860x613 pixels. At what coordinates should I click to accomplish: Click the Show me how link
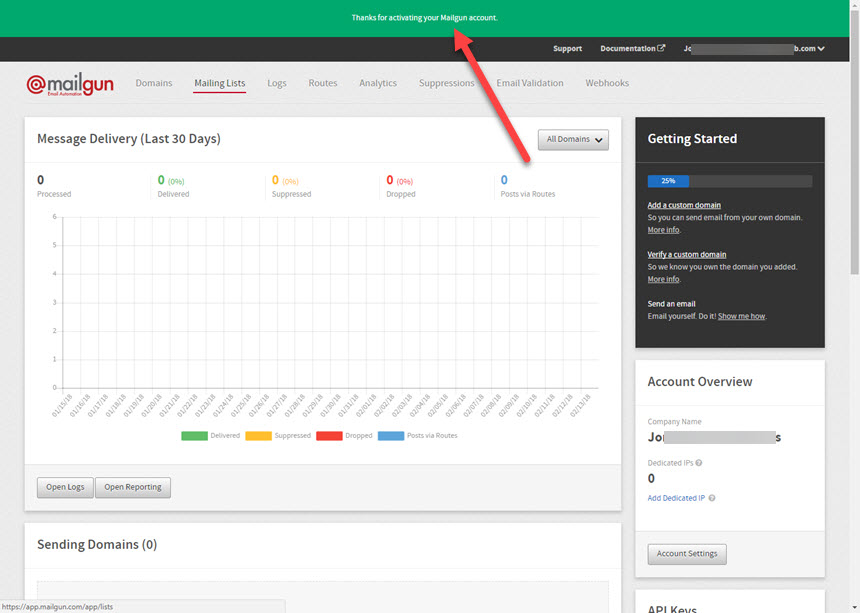[x=741, y=316]
